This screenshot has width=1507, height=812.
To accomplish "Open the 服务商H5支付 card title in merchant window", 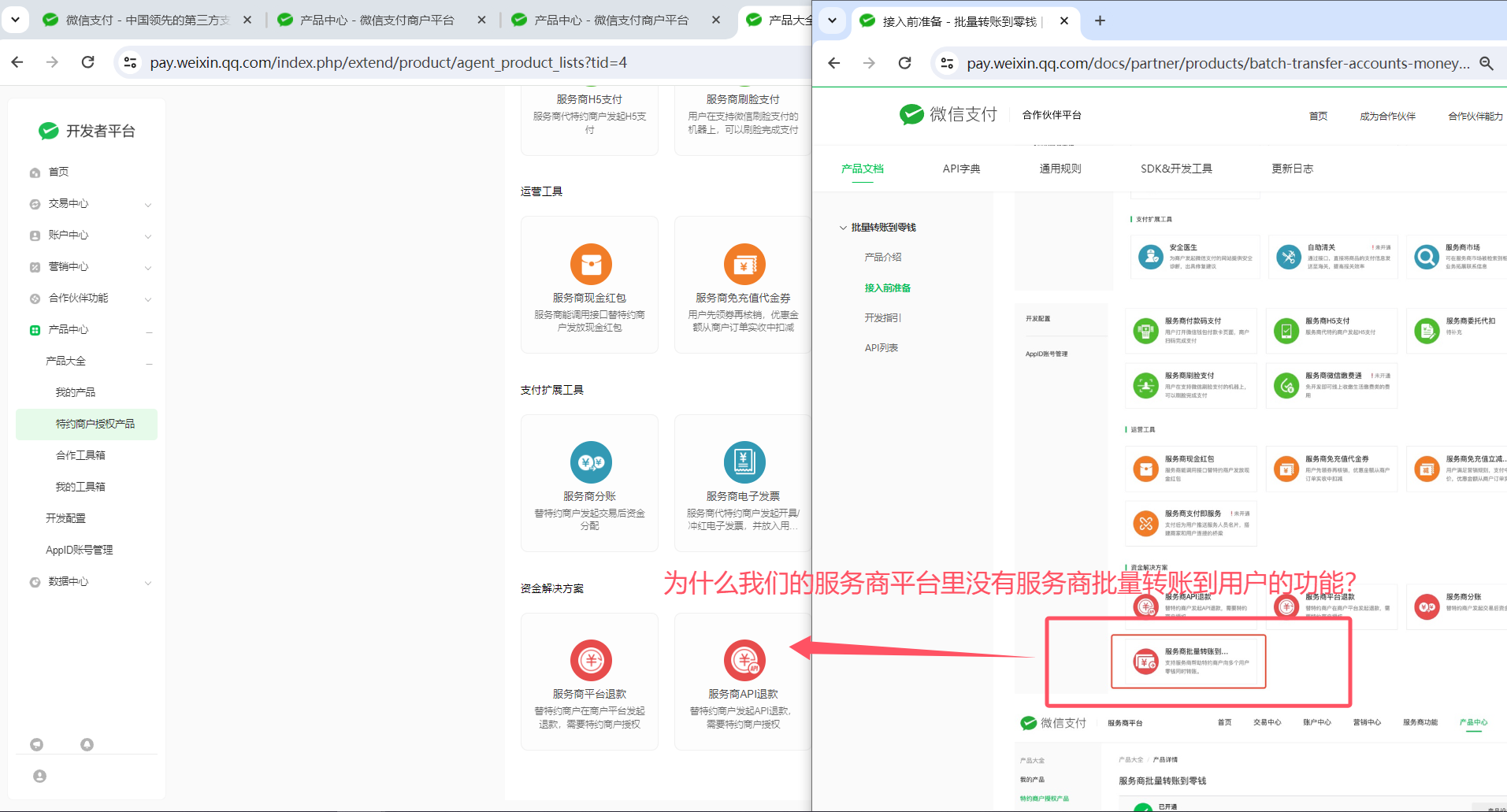I will pyautogui.click(x=589, y=99).
